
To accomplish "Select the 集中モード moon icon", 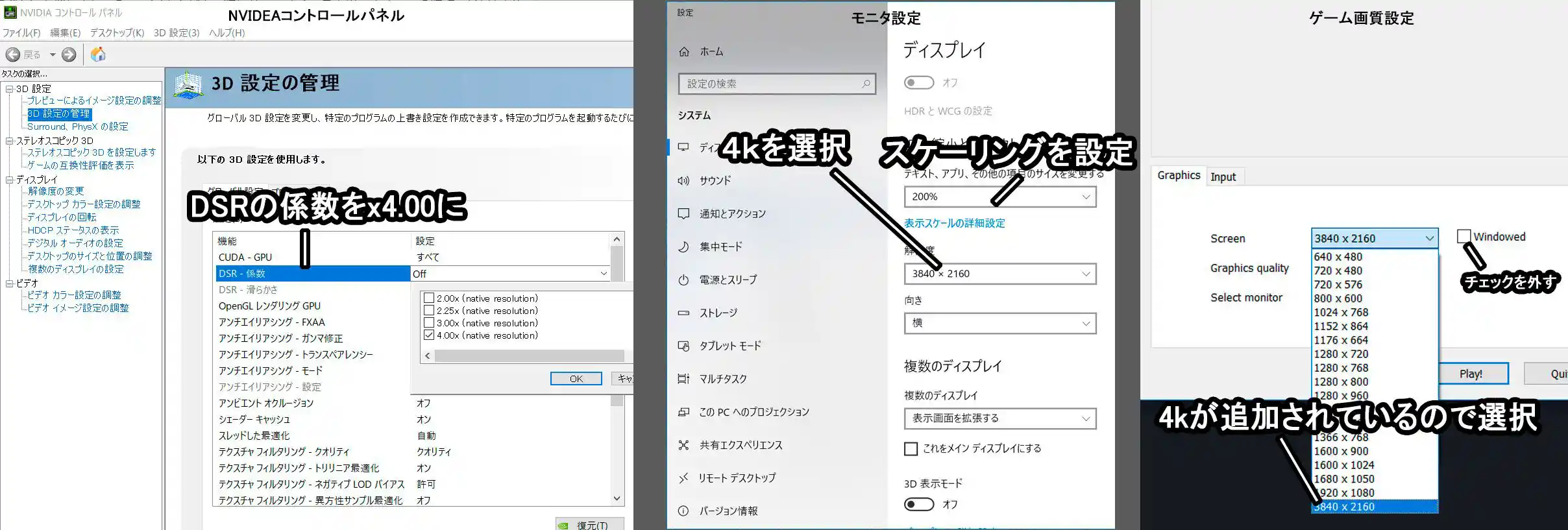I will click(x=683, y=247).
